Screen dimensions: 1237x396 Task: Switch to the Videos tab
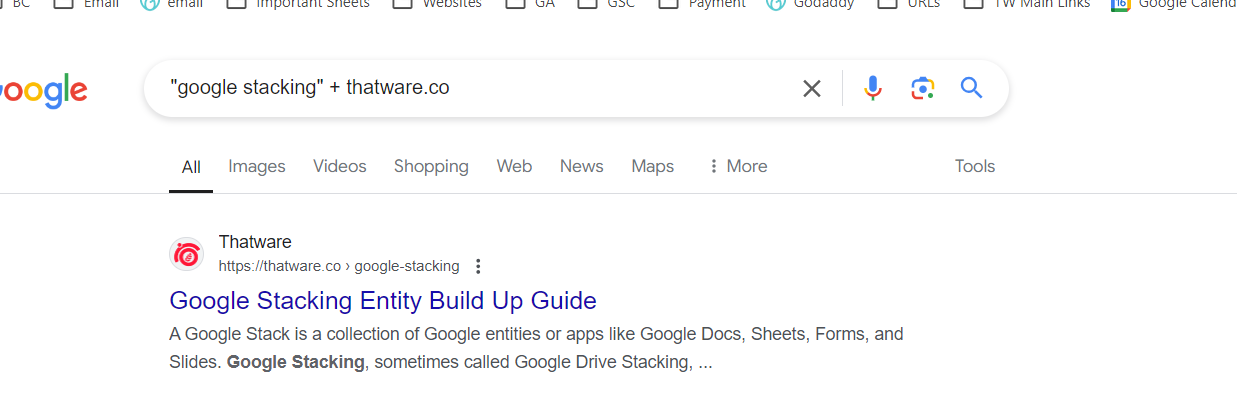340,166
